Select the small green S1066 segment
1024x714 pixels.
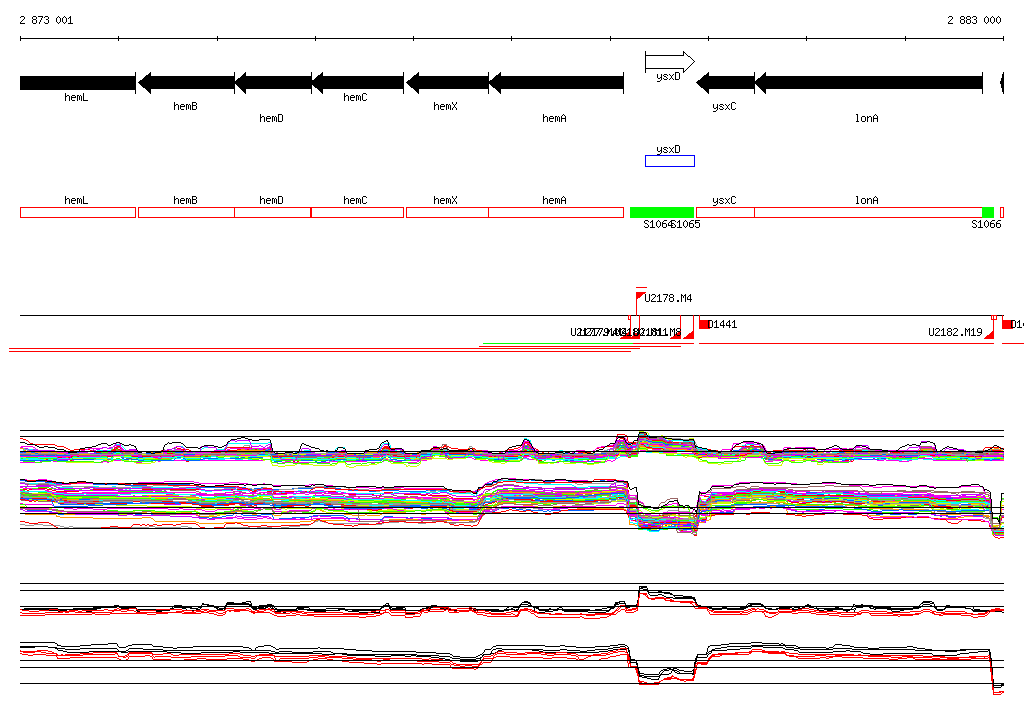click(988, 212)
